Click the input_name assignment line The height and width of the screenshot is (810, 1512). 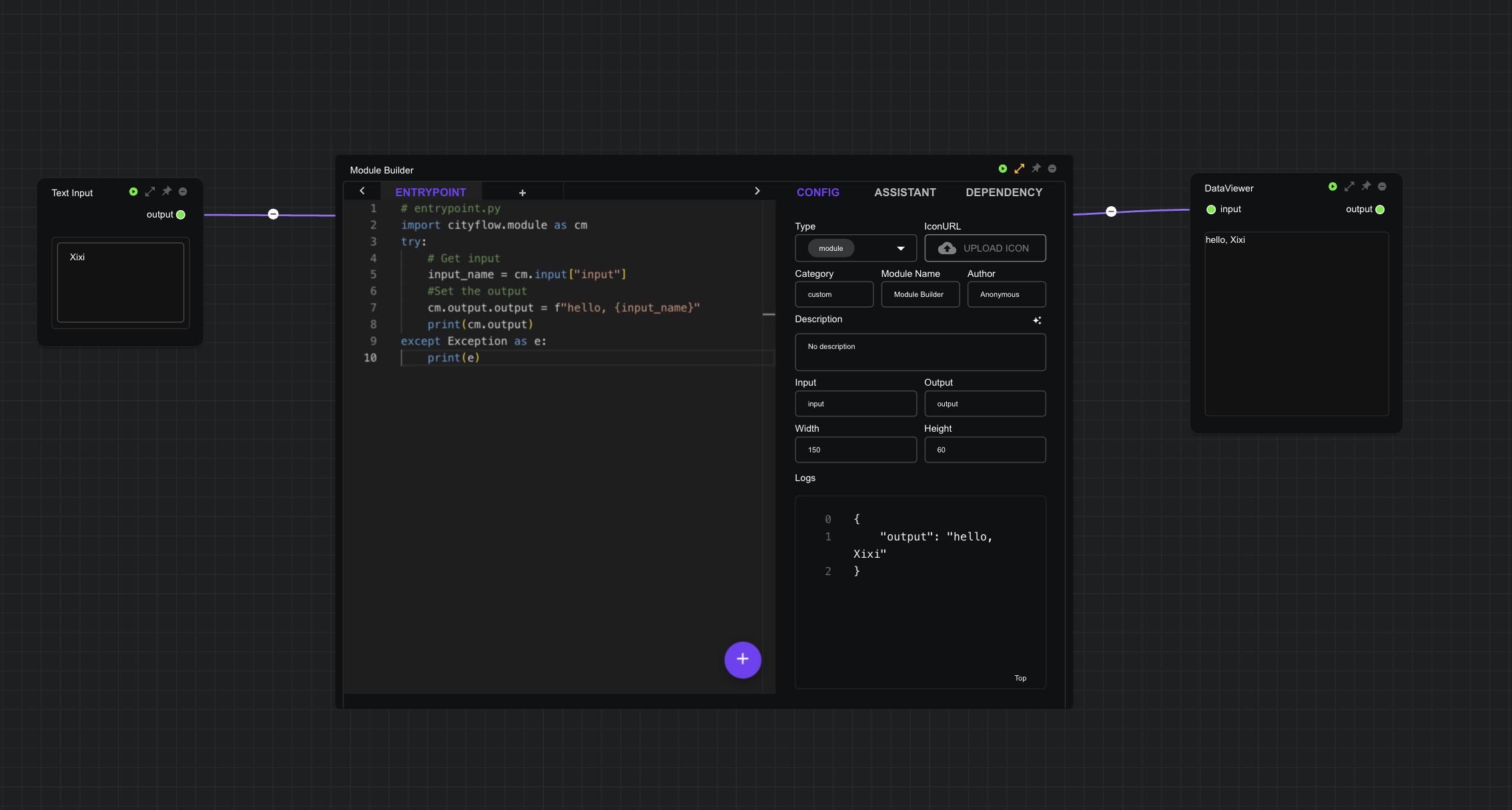click(x=527, y=275)
